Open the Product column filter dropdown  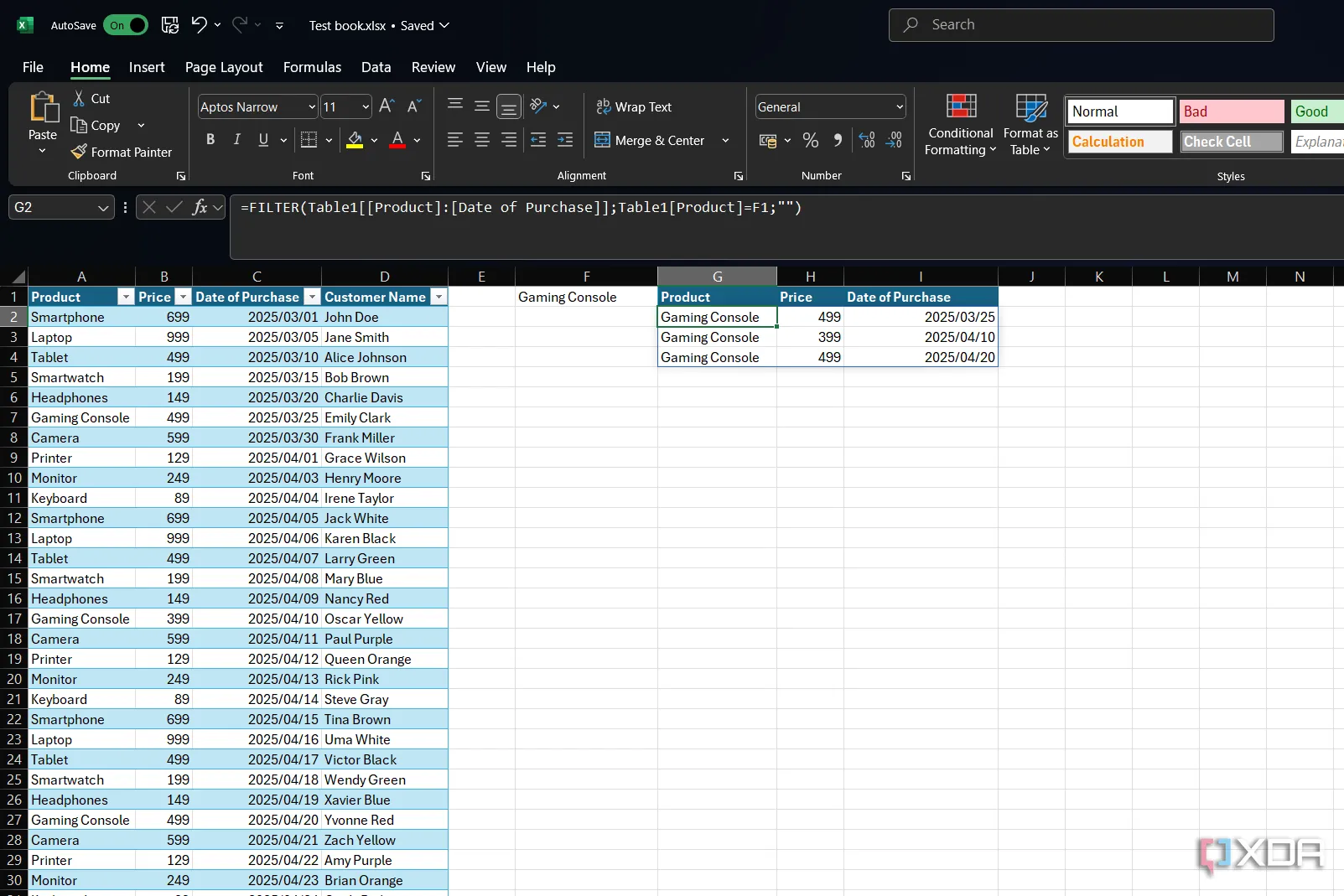point(126,297)
